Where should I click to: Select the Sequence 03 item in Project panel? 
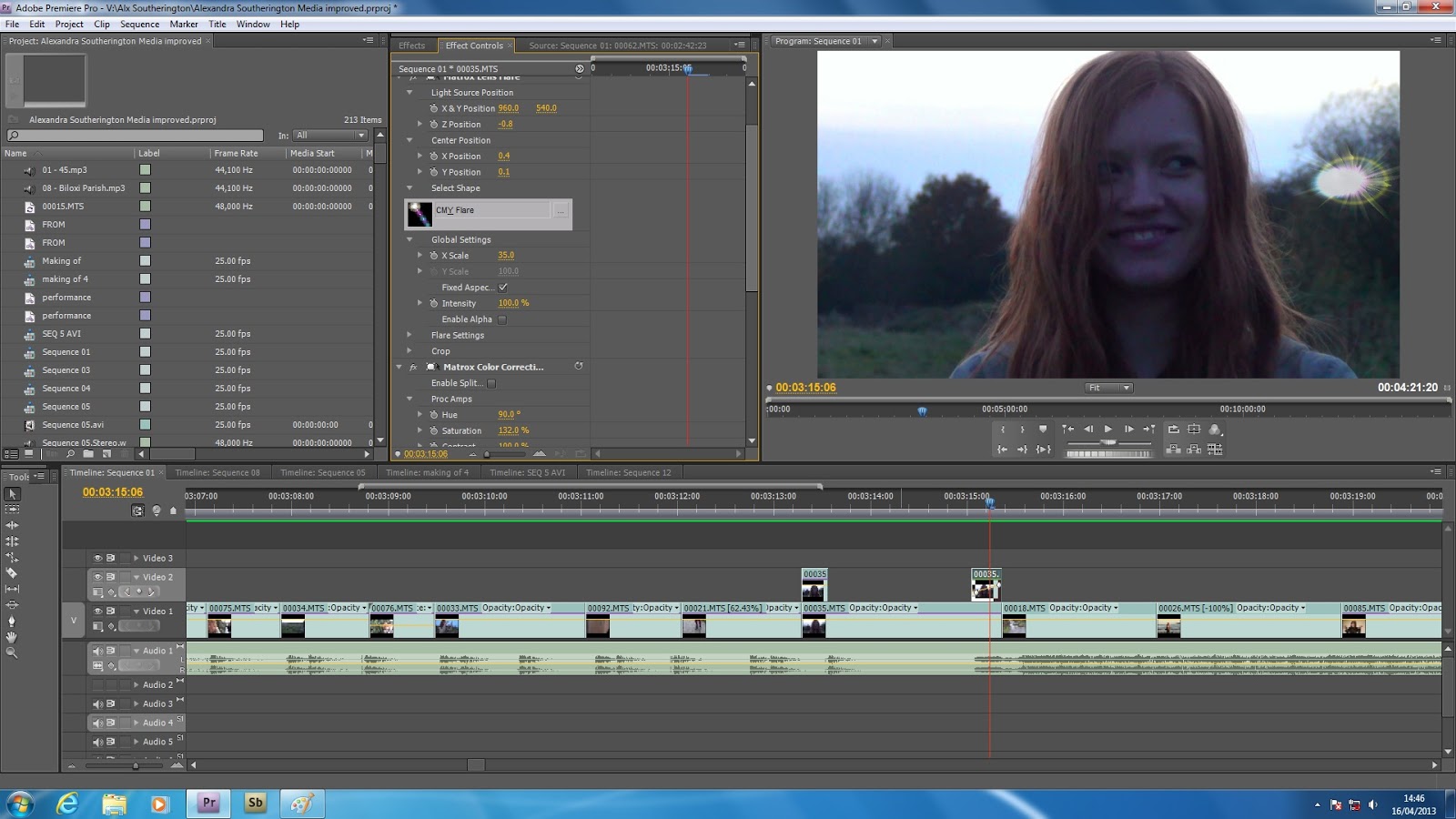pos(66,370)
